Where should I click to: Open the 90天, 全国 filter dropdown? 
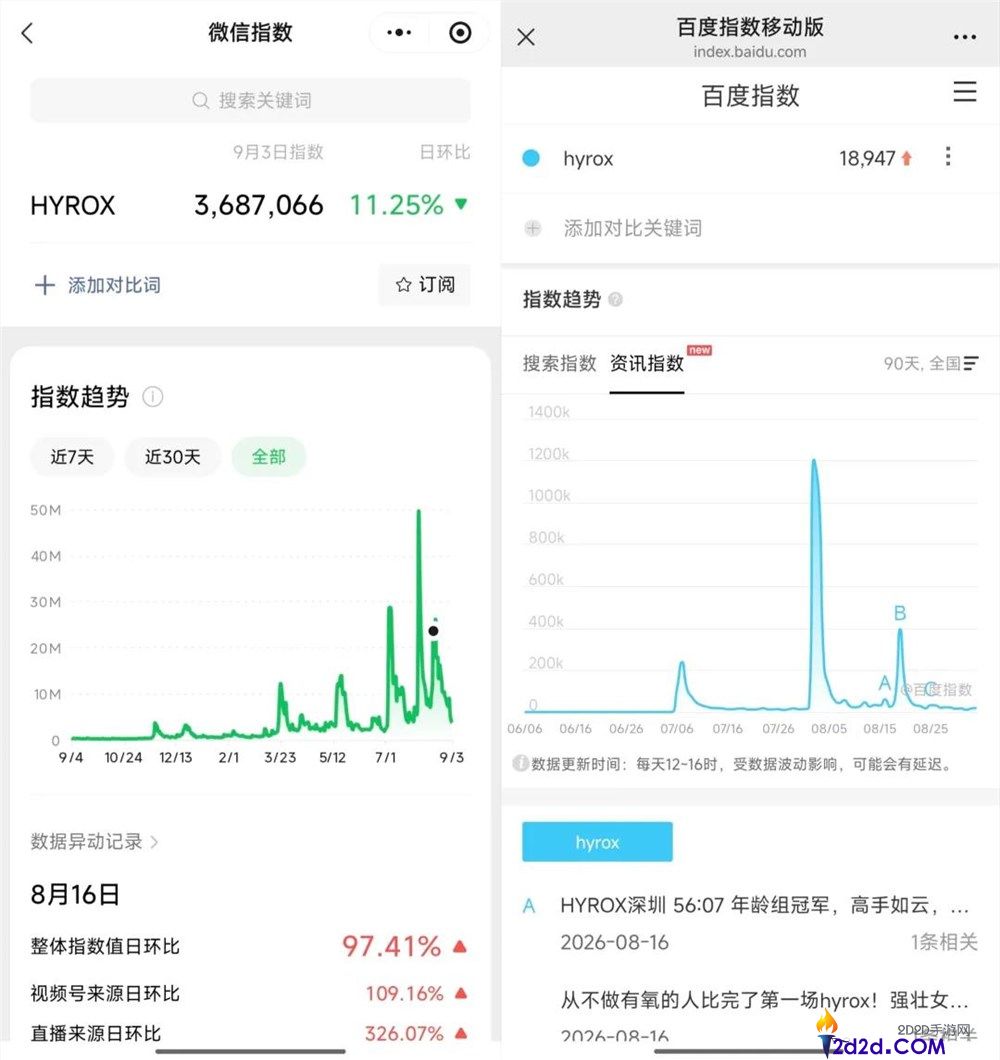pos(930,364)
